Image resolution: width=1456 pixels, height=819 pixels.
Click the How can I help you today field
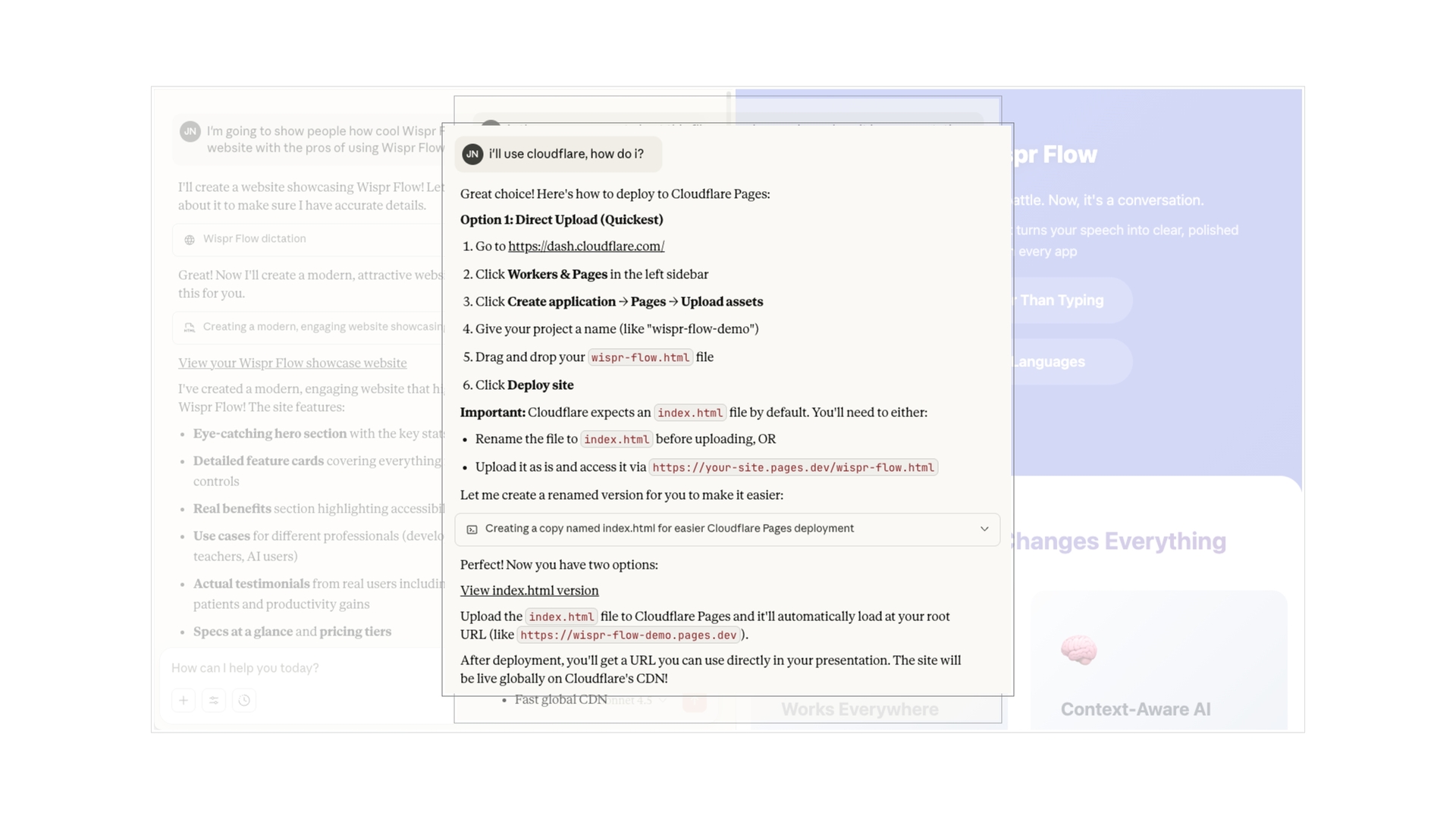point(303,668)
